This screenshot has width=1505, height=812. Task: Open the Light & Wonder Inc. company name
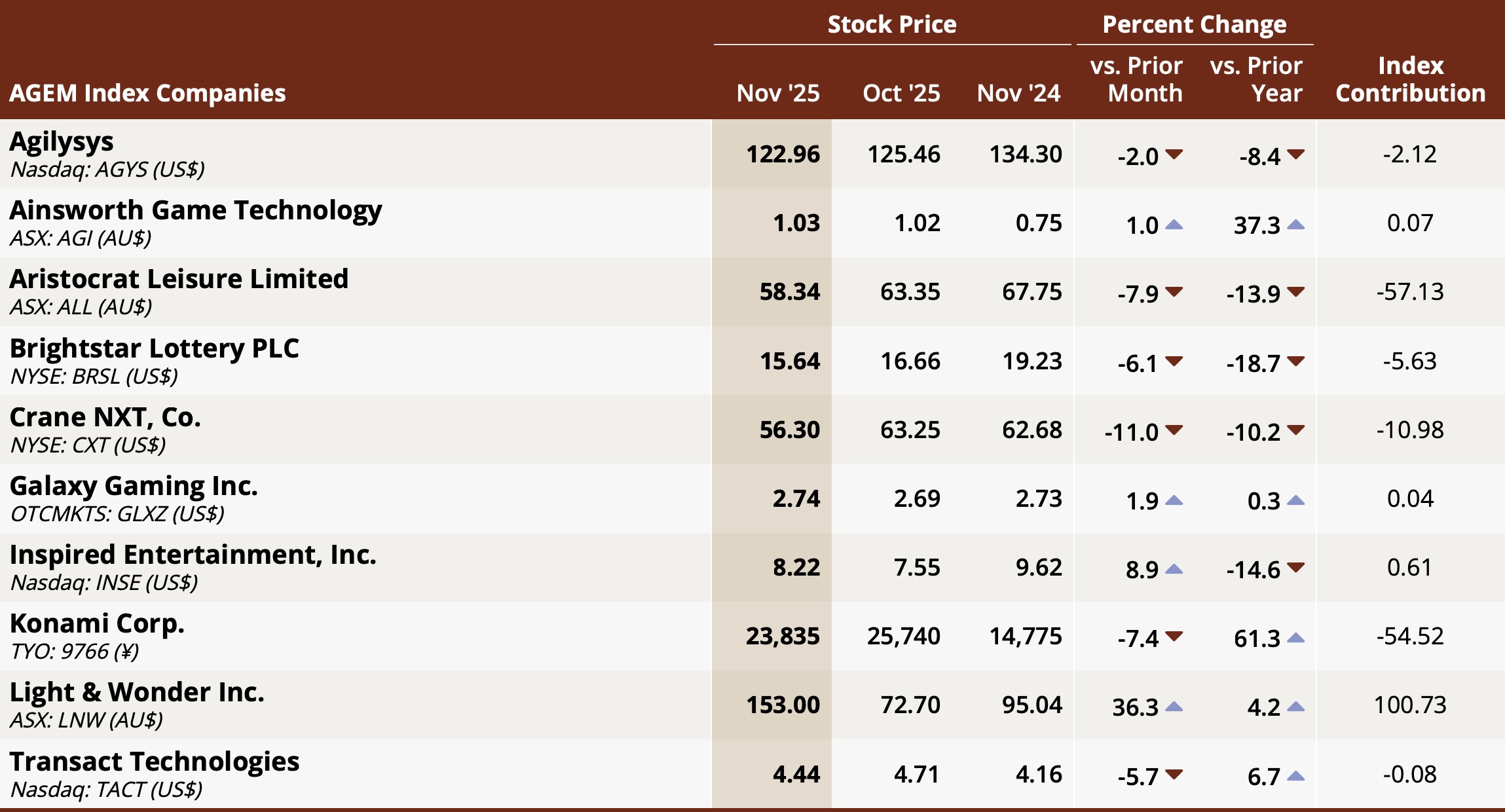[137, 692]
